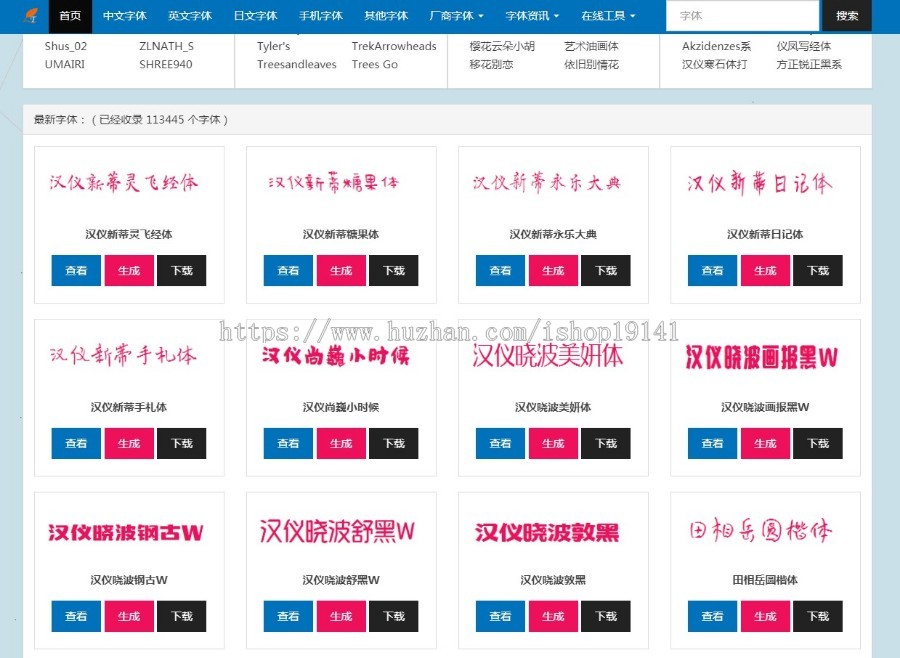900x658 pixels.
Task: Download the 汉仪晓波钢古W font
Action: (181, 616)
